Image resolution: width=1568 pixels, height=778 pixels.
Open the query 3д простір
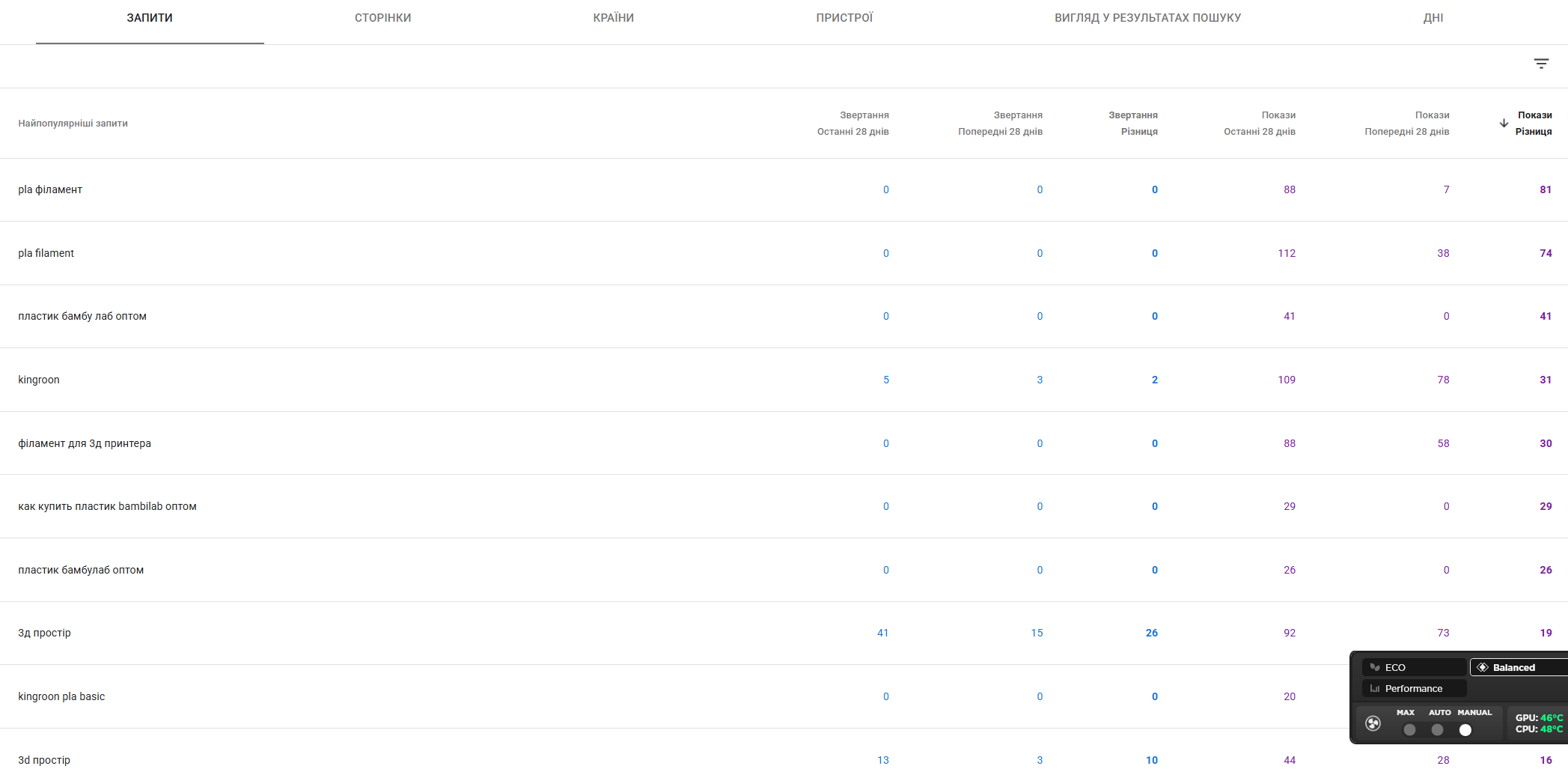[x=784, y=633]
